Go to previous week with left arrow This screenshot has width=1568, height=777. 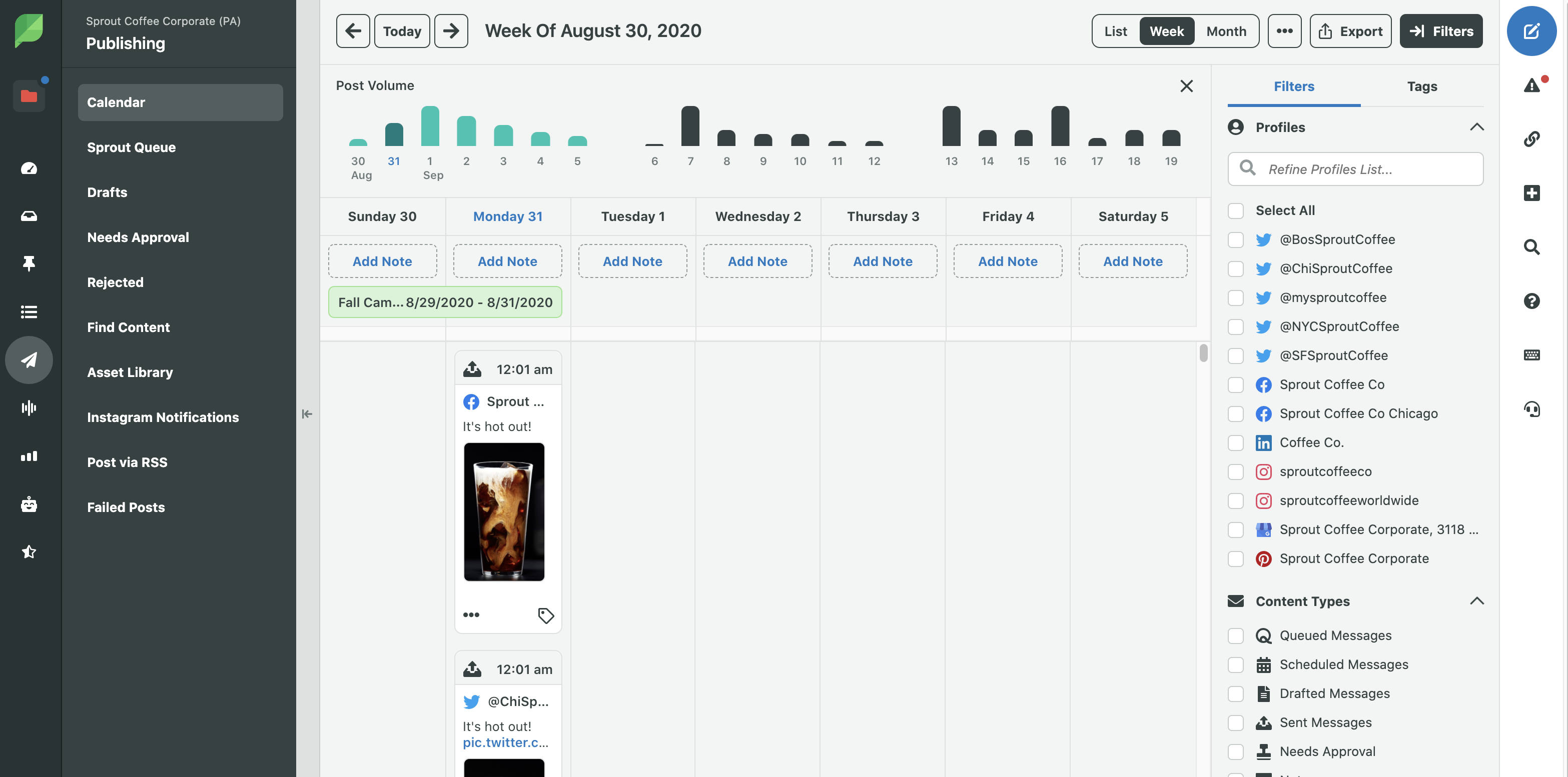[x=352, y=31]
